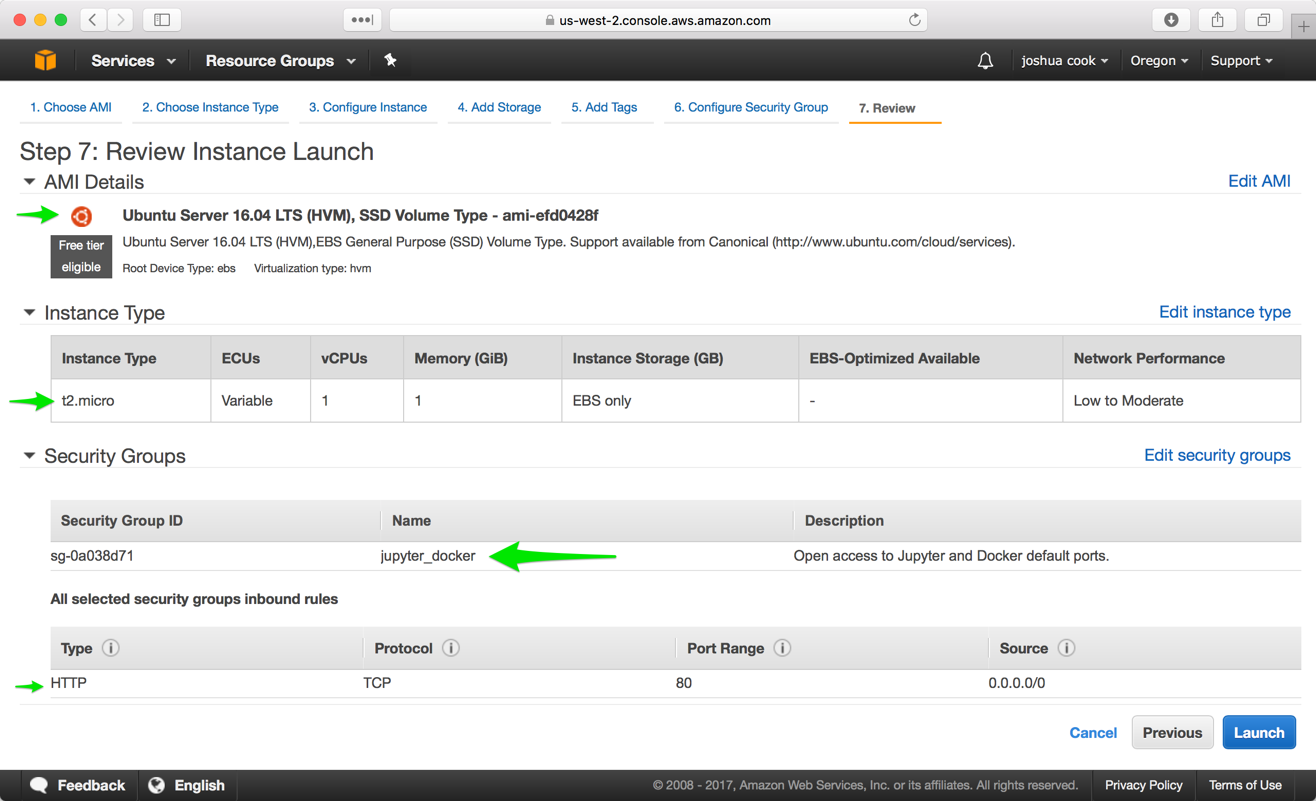1316x801 pixels.
Task: Click the Safari share icon
Action: [x=1217, y=19]
